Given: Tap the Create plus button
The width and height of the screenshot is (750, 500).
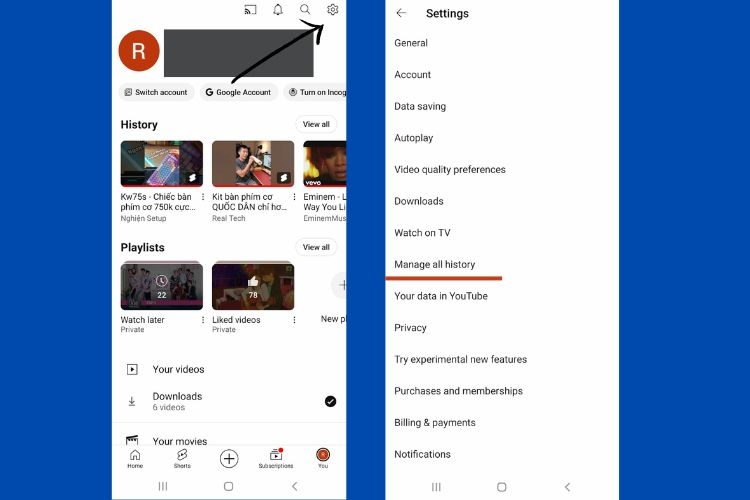Looking at the screenshot, I should (x=229, y=458).
